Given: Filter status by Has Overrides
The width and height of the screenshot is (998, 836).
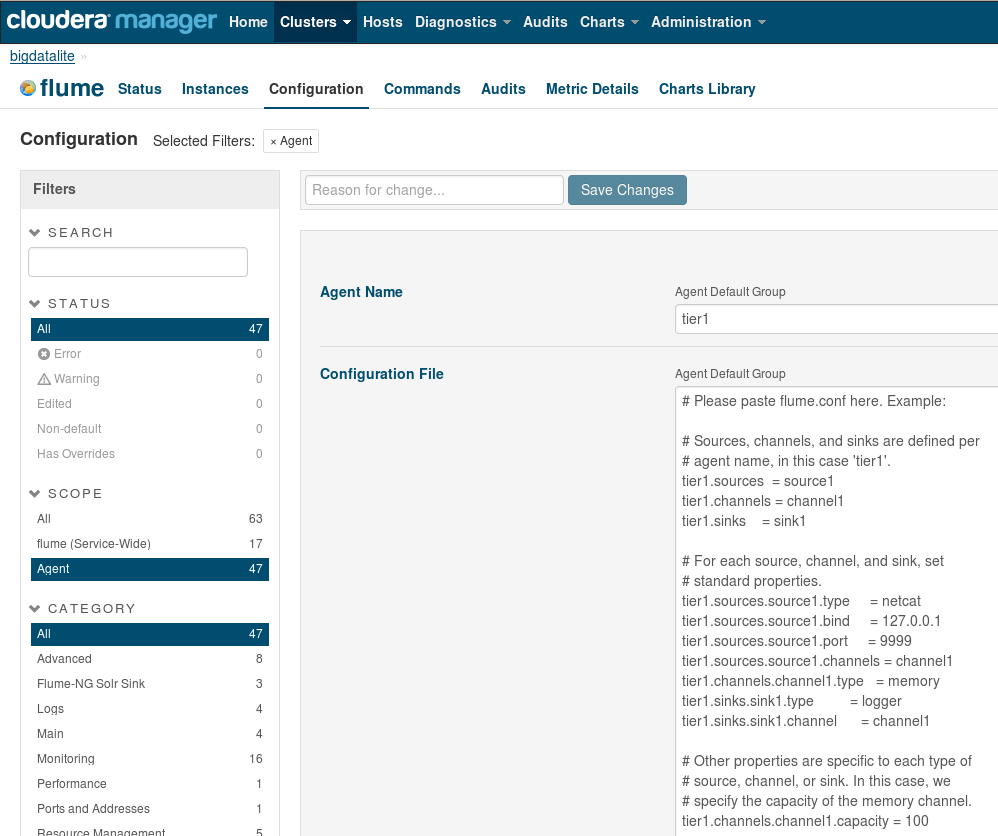Looking at the screenshot, I should tap(150, 454).
